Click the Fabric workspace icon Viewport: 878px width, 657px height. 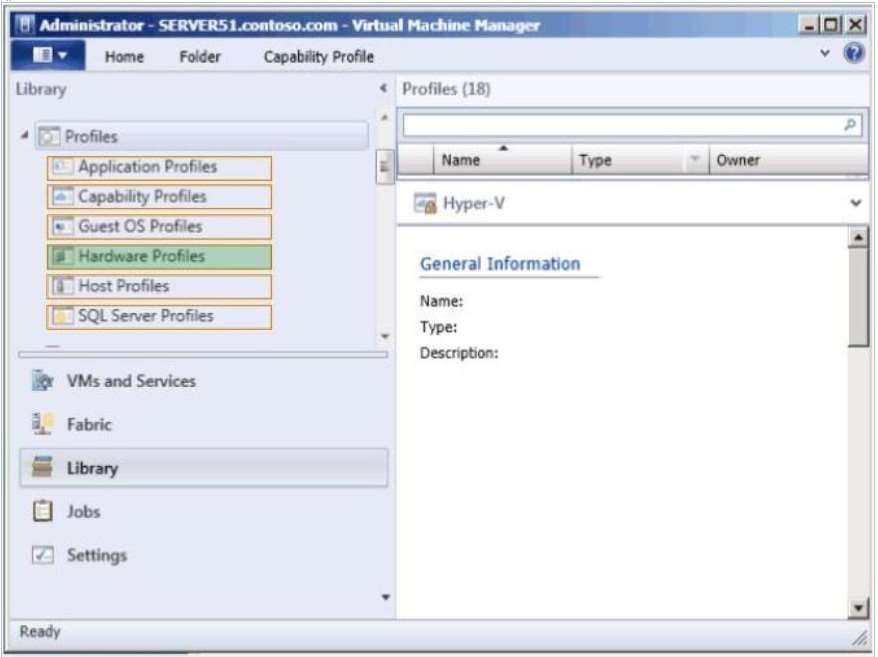pos(43,424)
